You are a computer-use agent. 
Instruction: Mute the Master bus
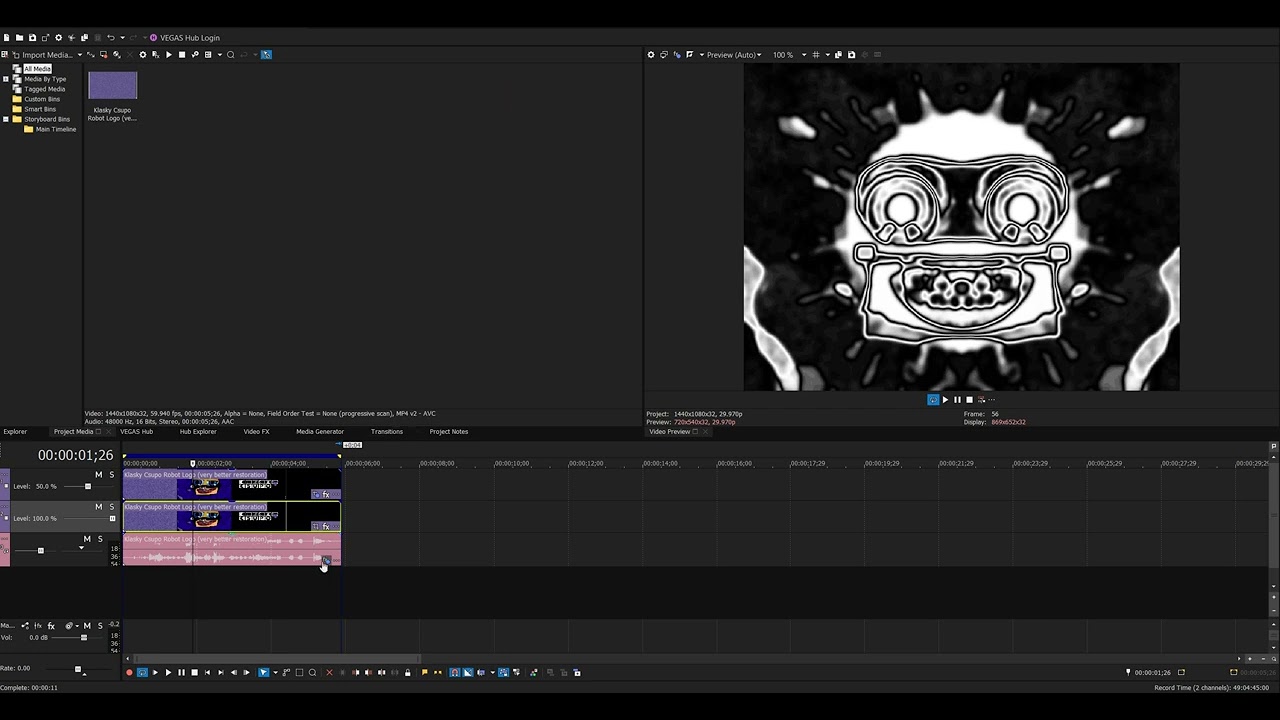coord(87,626)
